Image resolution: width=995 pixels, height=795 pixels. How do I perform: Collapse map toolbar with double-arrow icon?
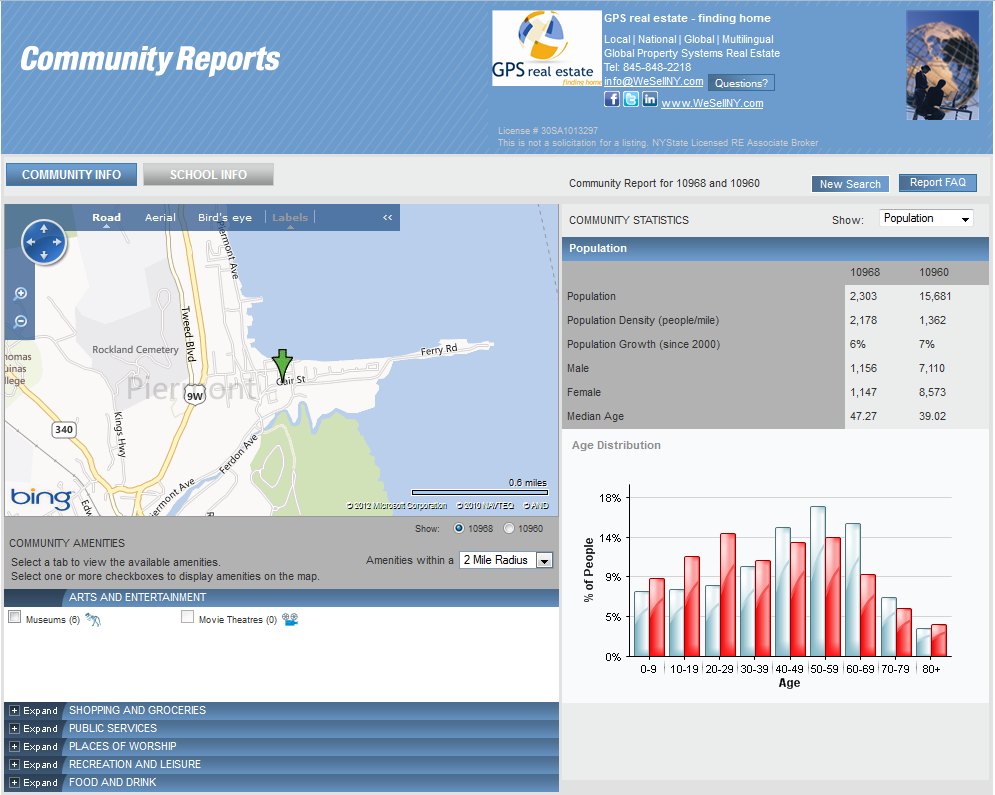(388, 217)
